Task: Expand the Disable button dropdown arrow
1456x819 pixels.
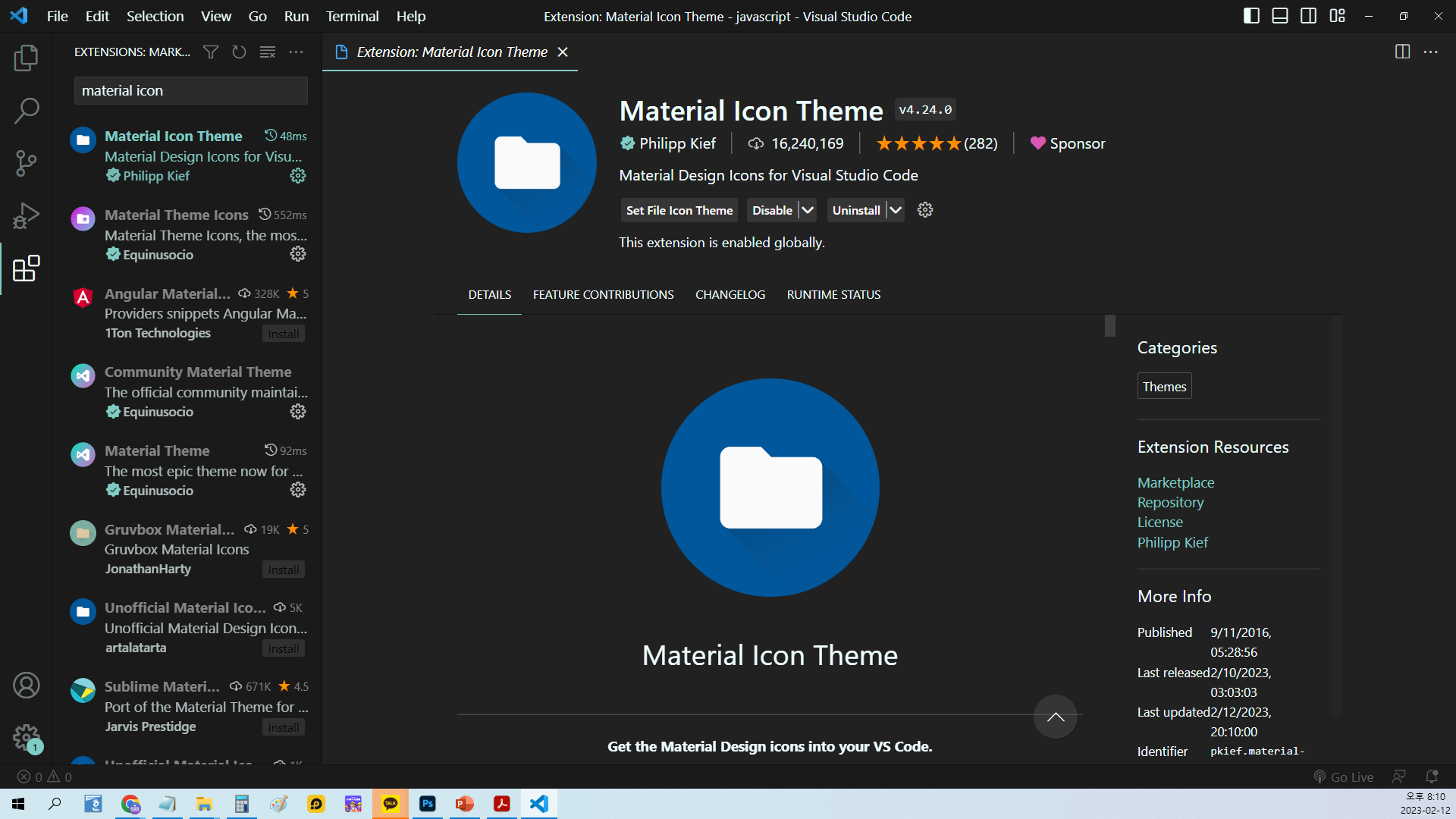Action: [808, 210]
